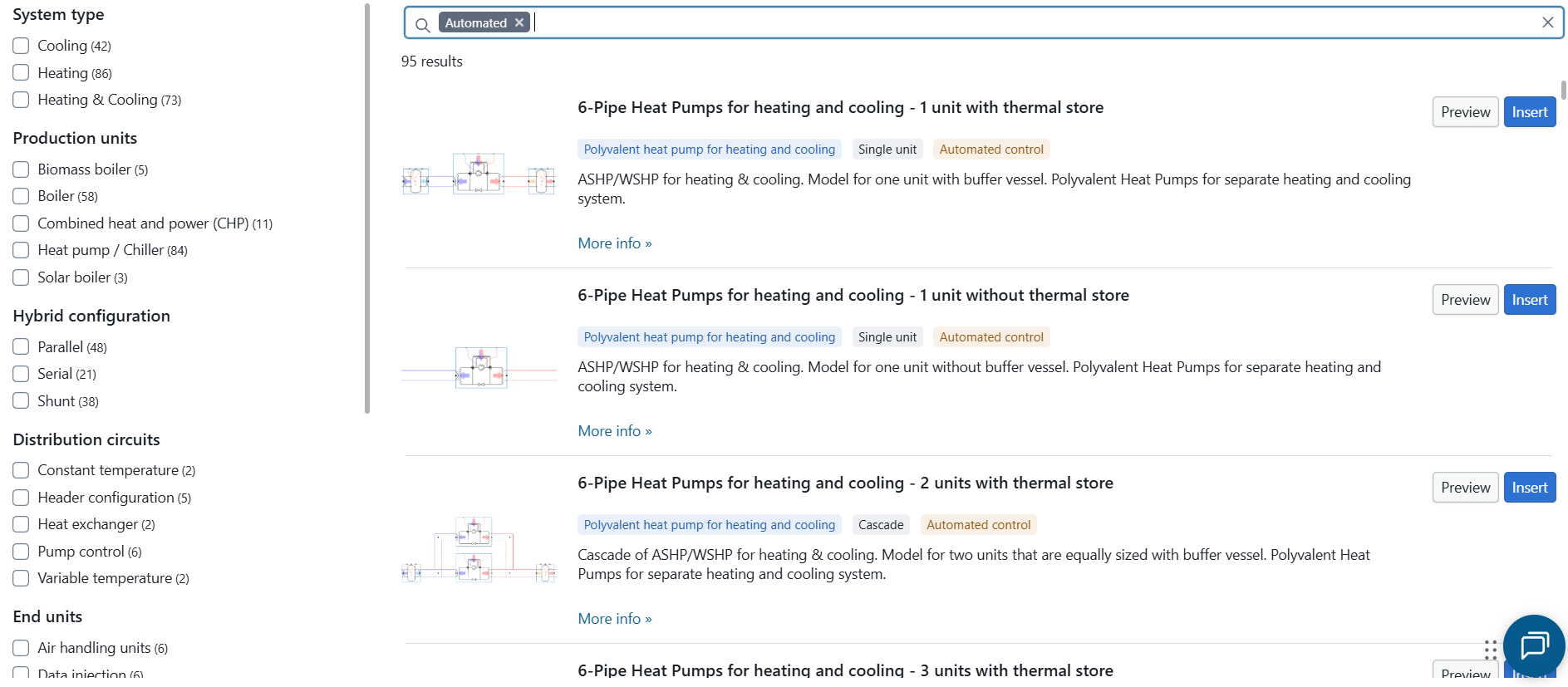The image size is (1568, 687).
Task: Click the filter sidebar scrollbar
Action: point(367,208)
